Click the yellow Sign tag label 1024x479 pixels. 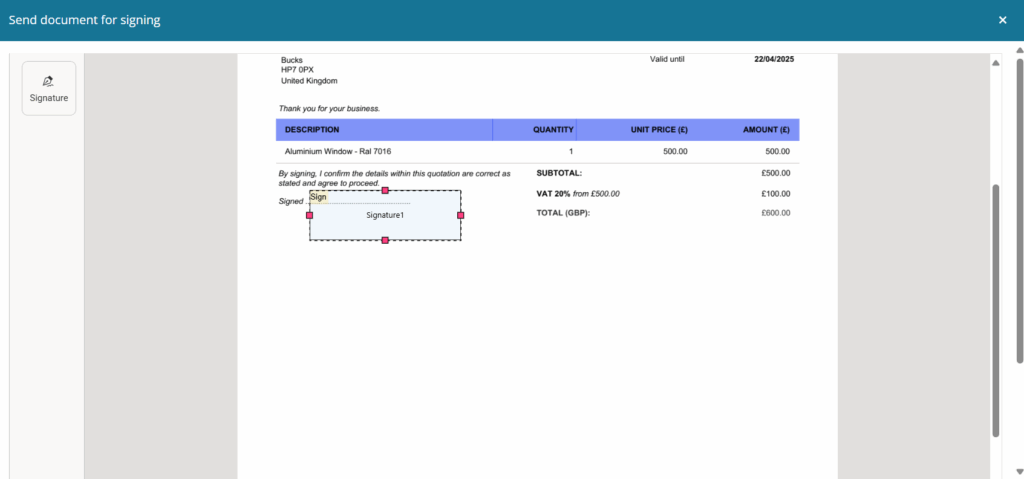click(318, 197)
